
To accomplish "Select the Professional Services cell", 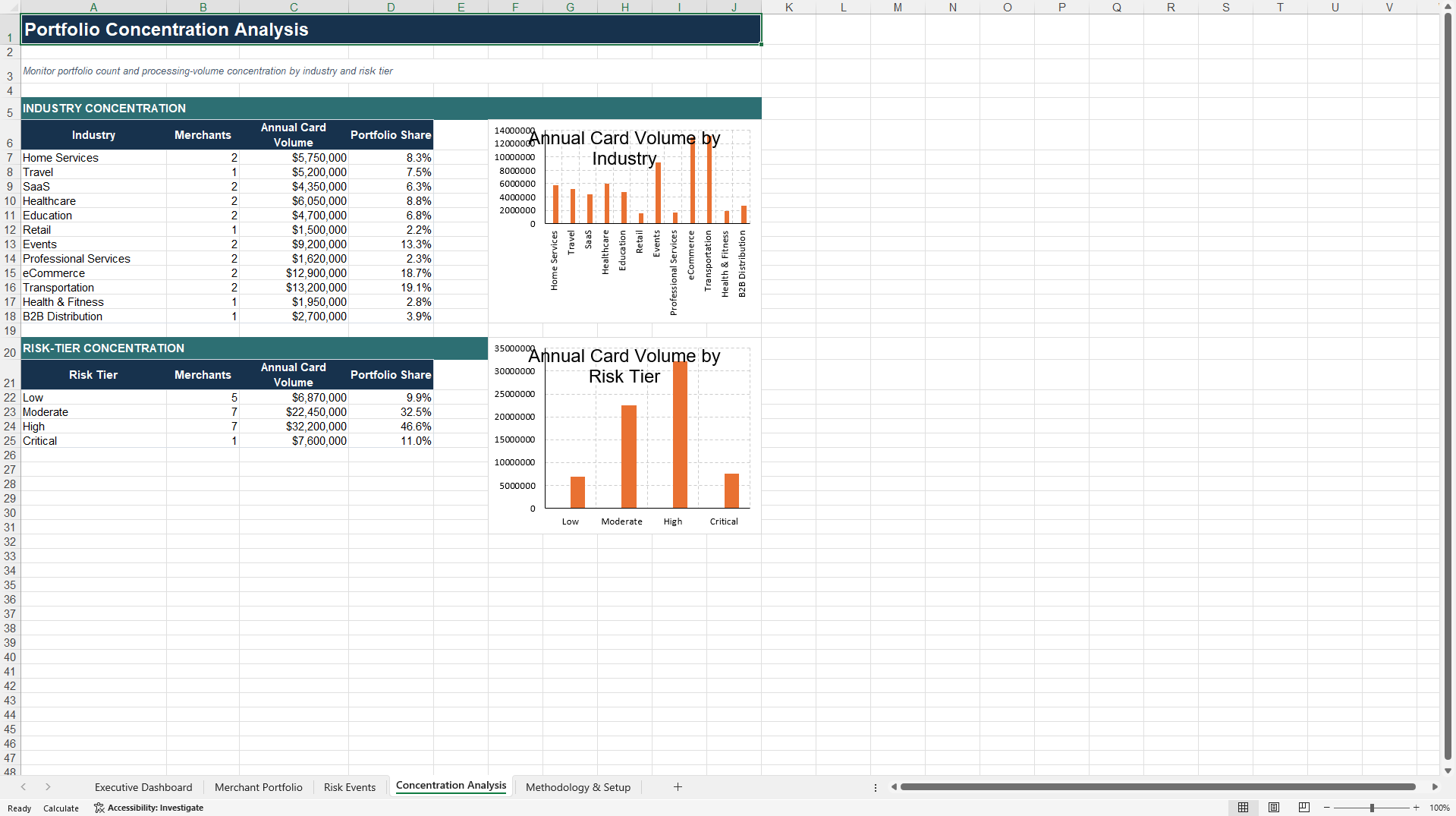I will point(93,259).
